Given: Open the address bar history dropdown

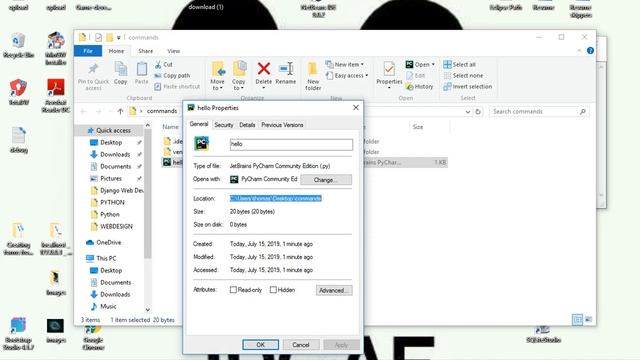Looking at the screenshot, I should click(x=468, y=111).
